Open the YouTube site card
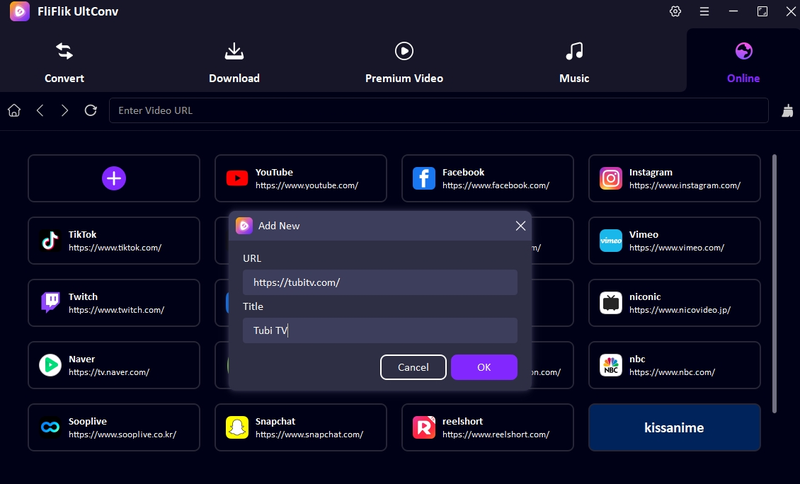The image size is (800, 484). (301, 179)
